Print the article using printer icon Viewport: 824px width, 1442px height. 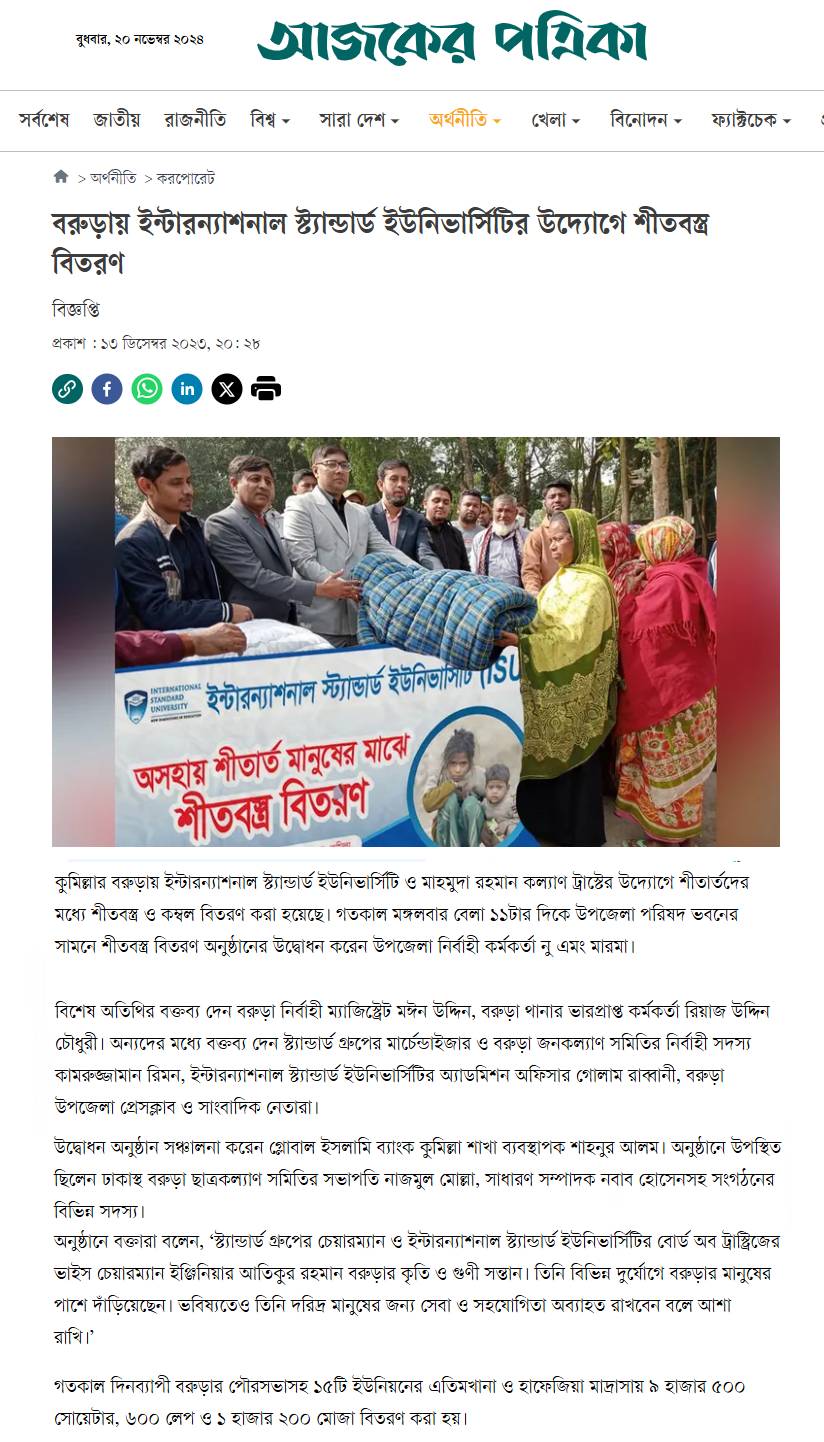266,388
